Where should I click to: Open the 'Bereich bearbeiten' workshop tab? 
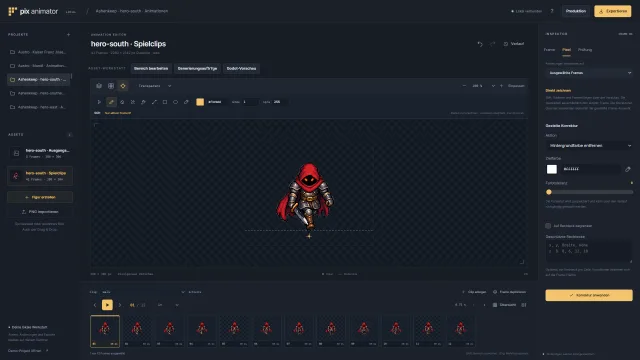(x=151, y=69)
